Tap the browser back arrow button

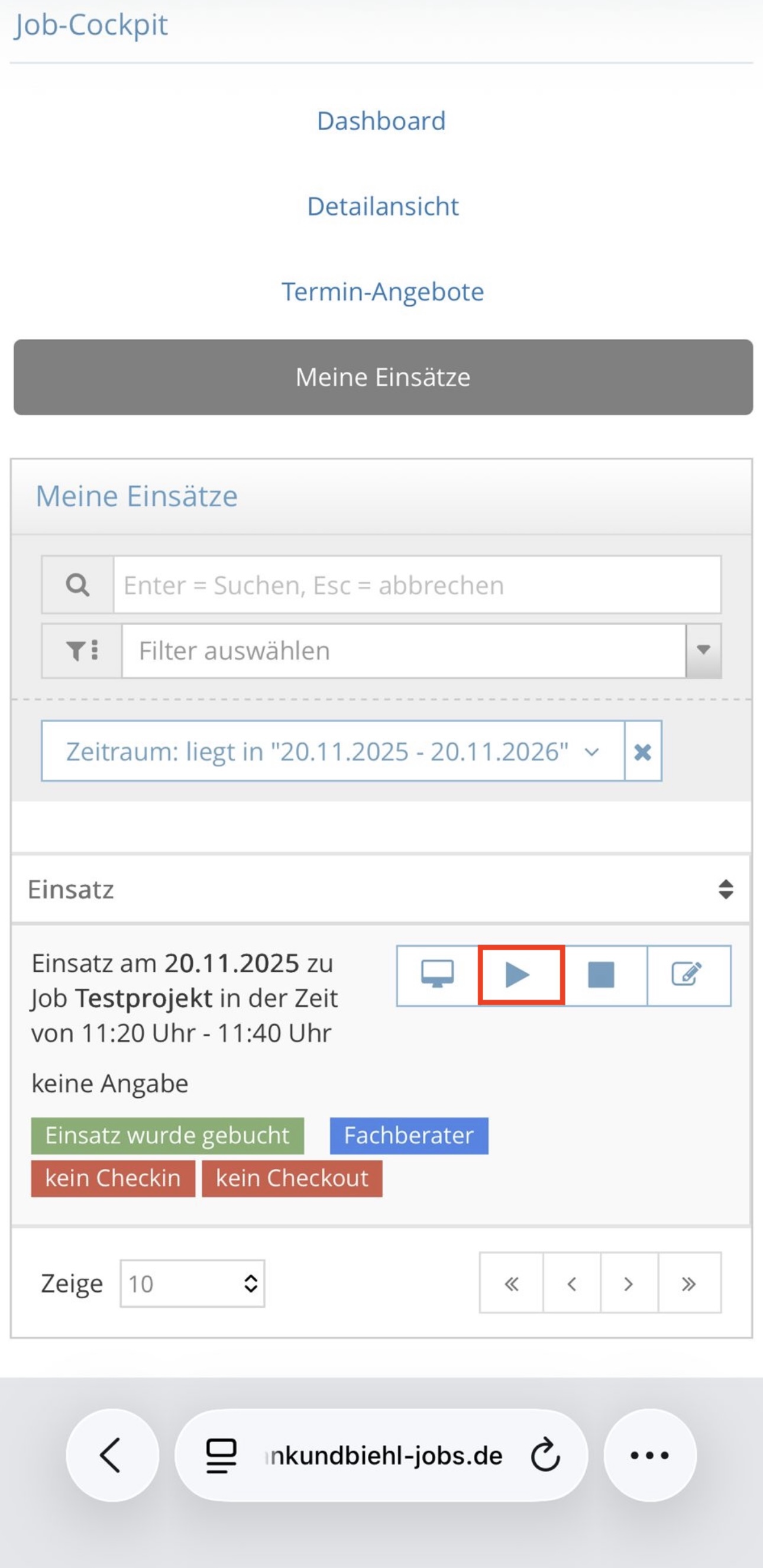coord(112,1456)
